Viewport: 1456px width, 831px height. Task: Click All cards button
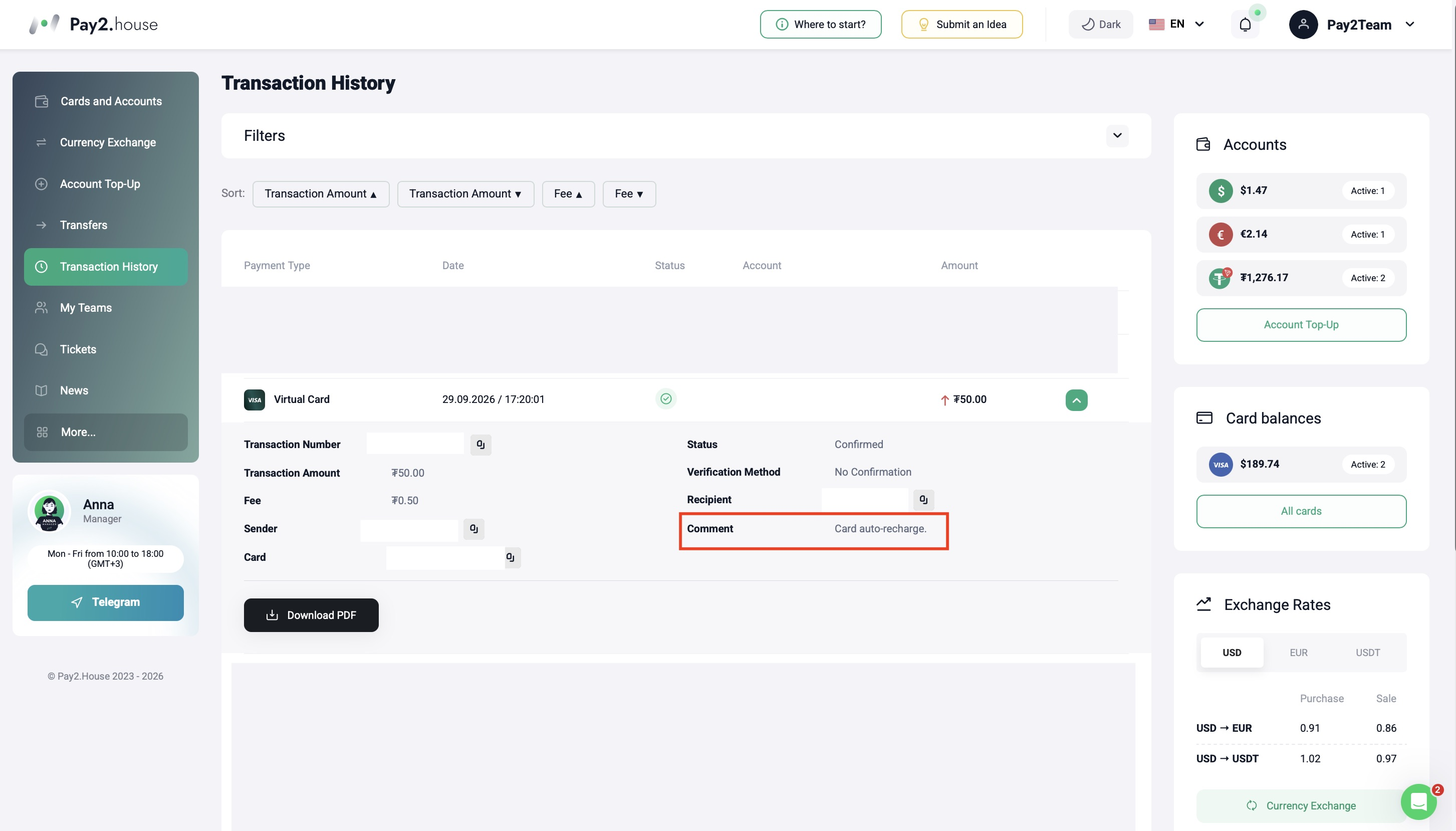click(x=1301, y=511)
